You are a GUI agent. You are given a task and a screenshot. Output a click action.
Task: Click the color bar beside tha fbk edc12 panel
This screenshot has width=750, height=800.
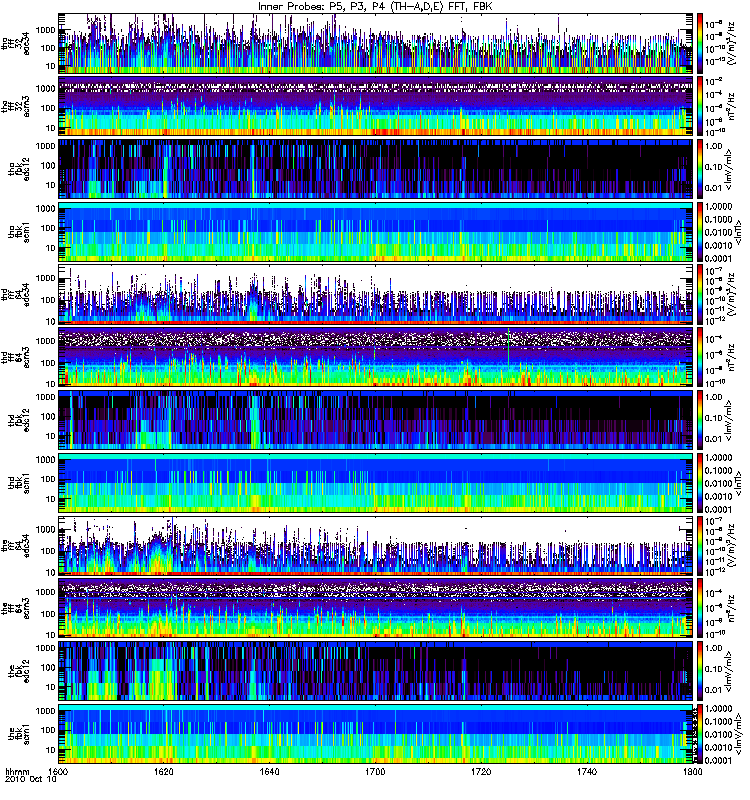pyautogui.click(x=699, y=169)
